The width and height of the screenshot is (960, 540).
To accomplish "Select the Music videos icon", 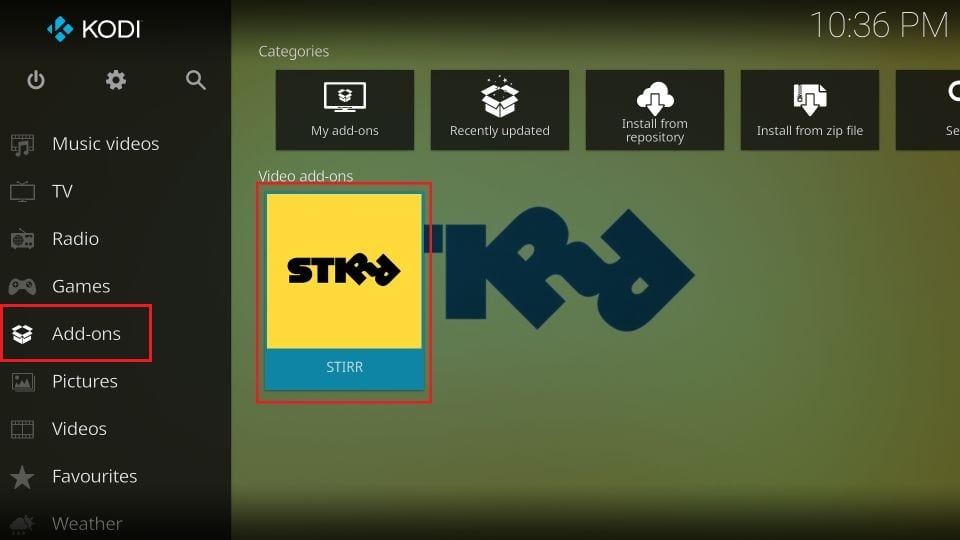I will [23, 145].
